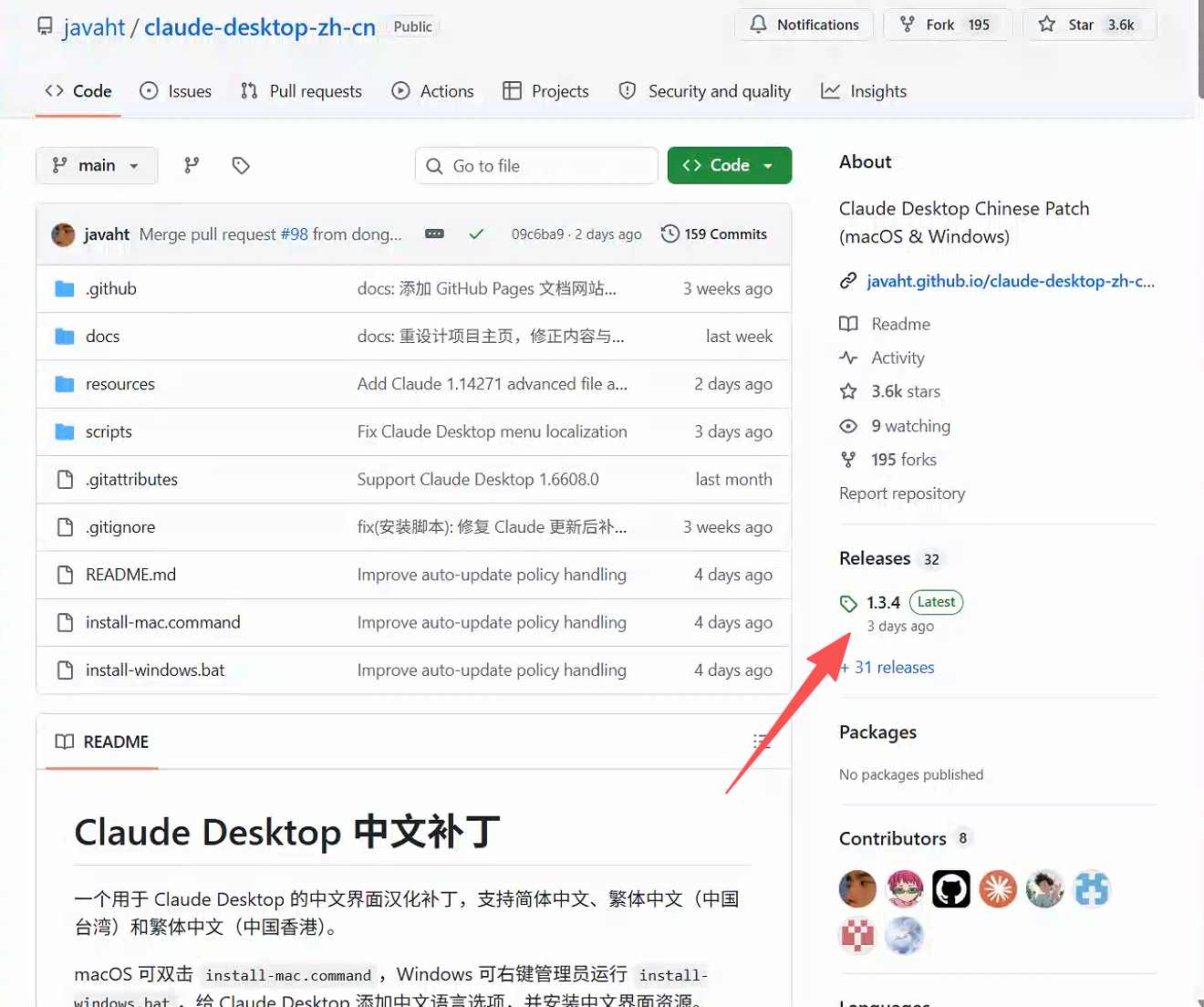Open the tags icon beside branches
The width and height of the screenshot is (1204, 1007).
point(241,165)
